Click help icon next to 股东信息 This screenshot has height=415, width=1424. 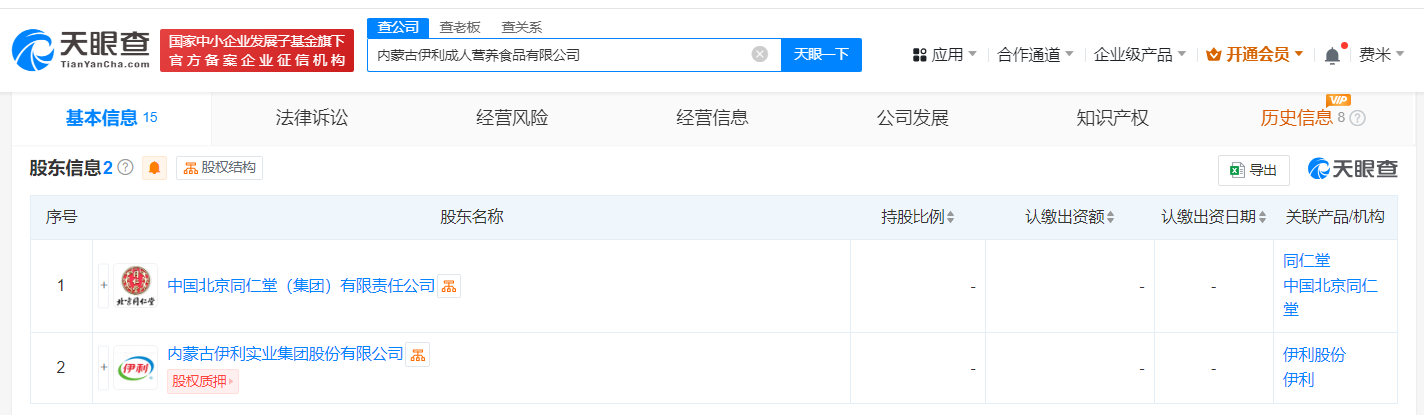coord(125,168)
